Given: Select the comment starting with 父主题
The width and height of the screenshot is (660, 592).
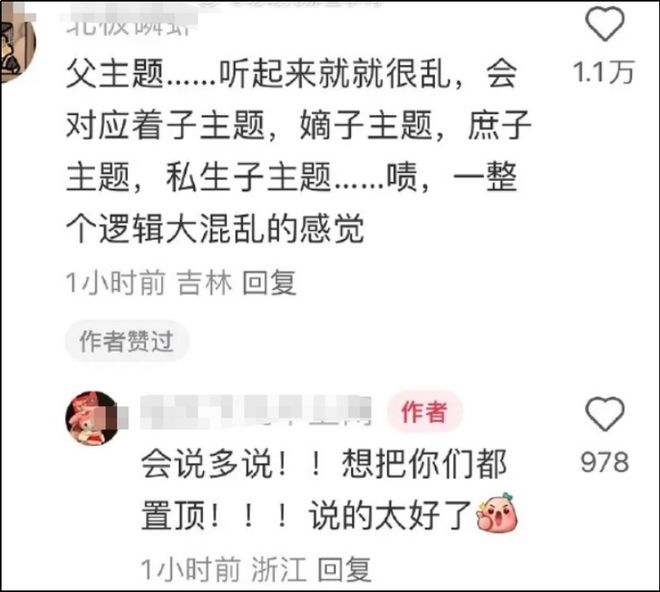Looking at the screenshot, I should coord(298,152).
